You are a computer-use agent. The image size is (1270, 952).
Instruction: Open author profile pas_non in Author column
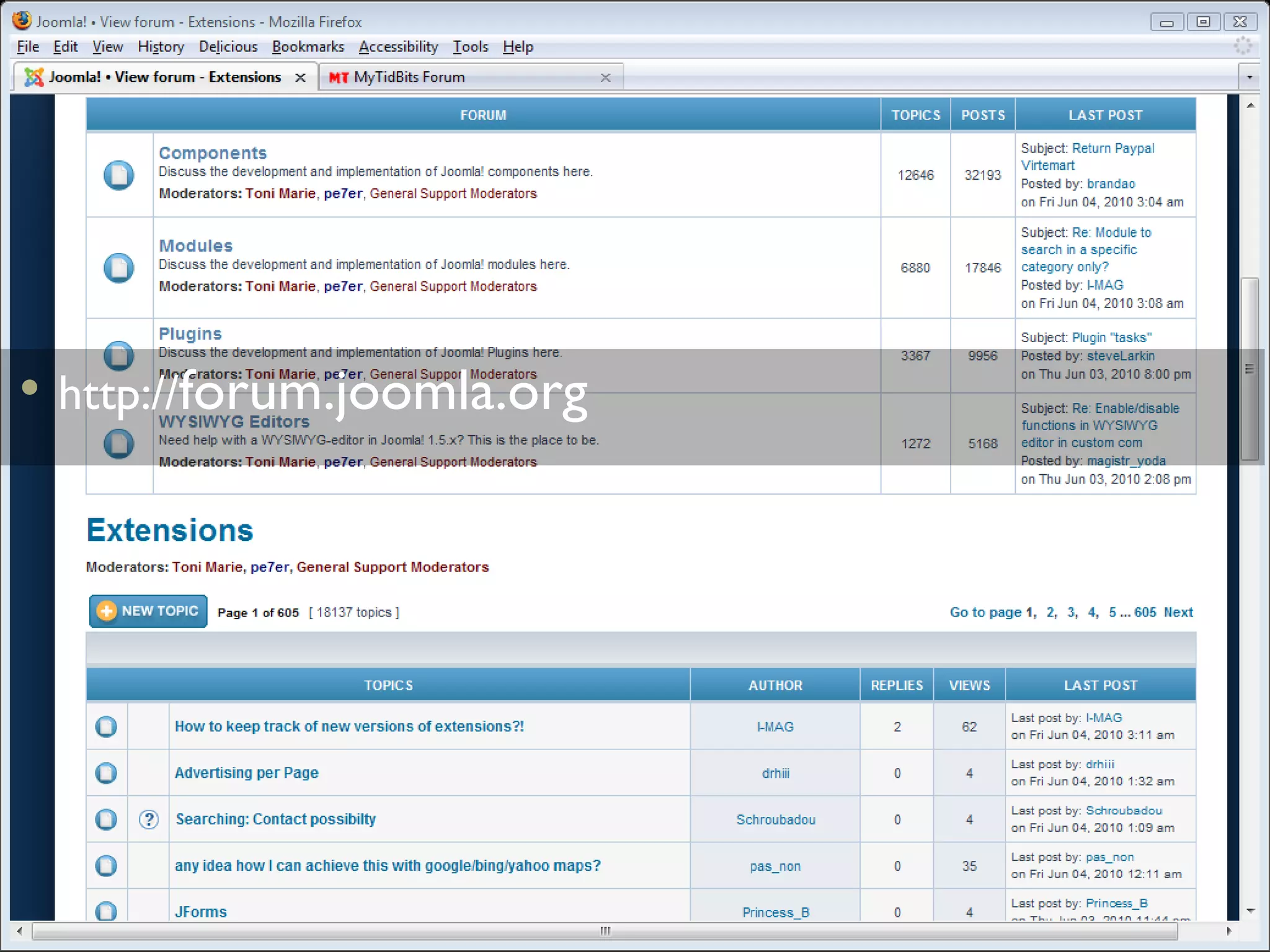pyautogui.click(x=775, y=866)
